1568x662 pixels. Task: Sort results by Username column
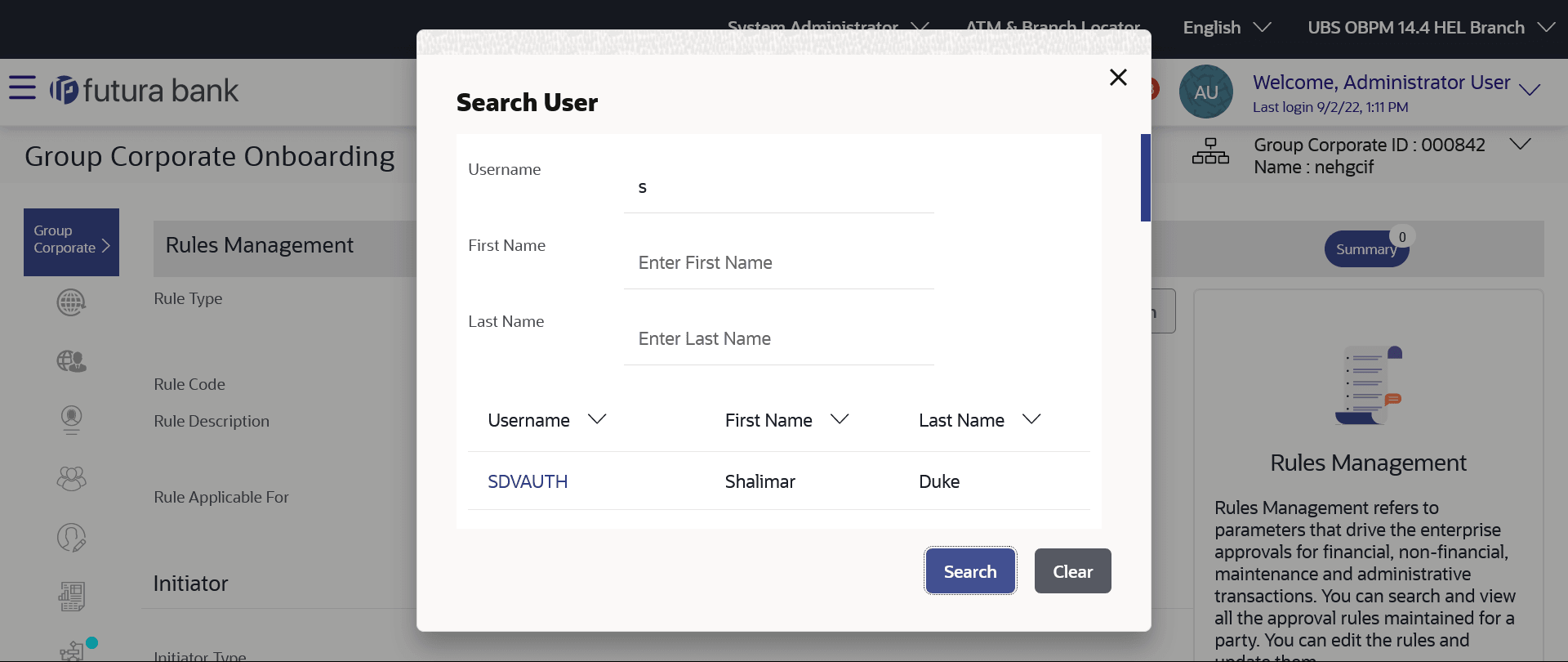597,419
